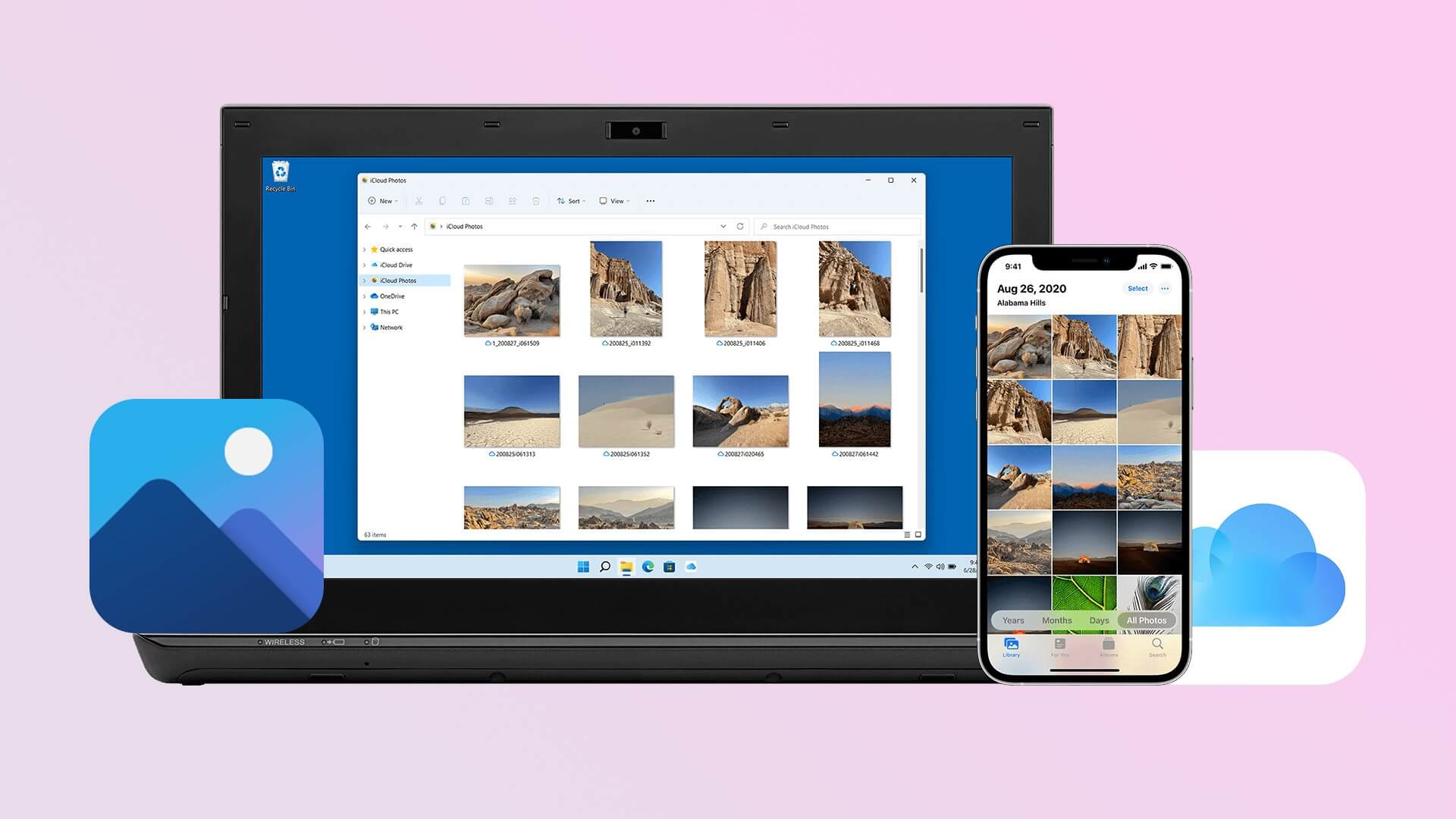
Task: Click the Days tab on iPhone Photos
Action: (1099, 620)
